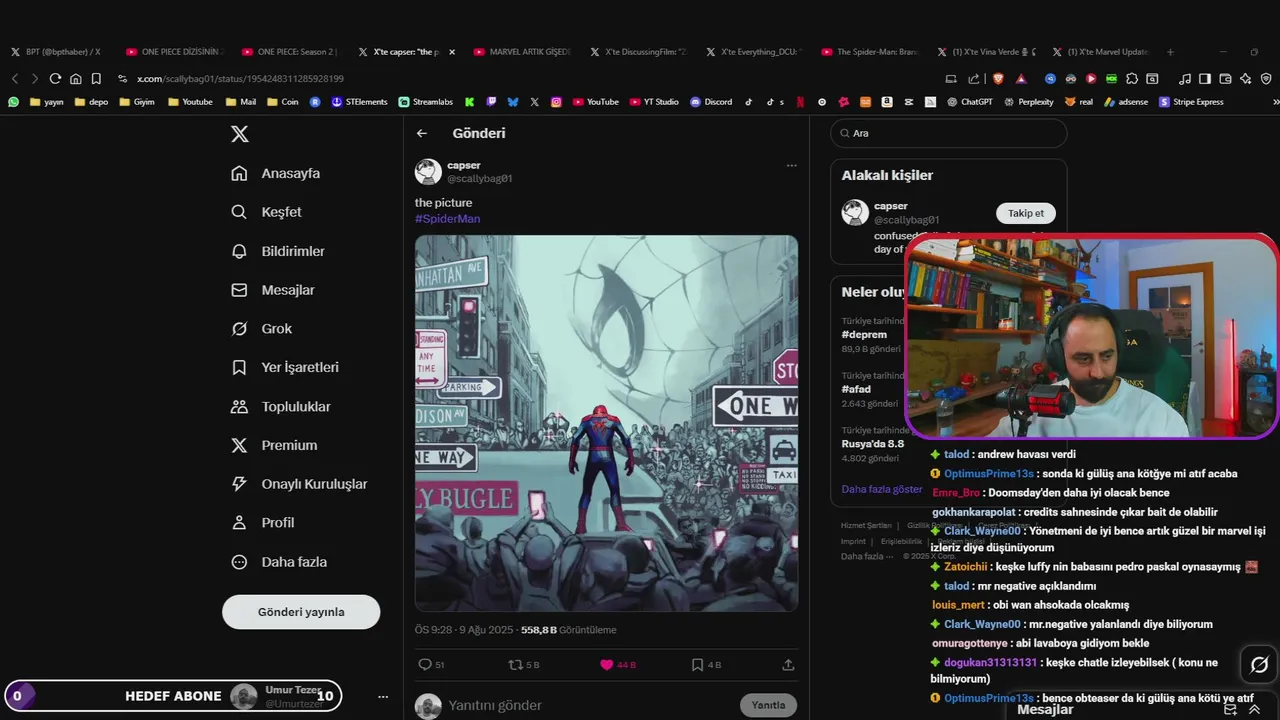
Task: Switch to the X'te Marvel Updates tab
Action: pos(1100,52)
